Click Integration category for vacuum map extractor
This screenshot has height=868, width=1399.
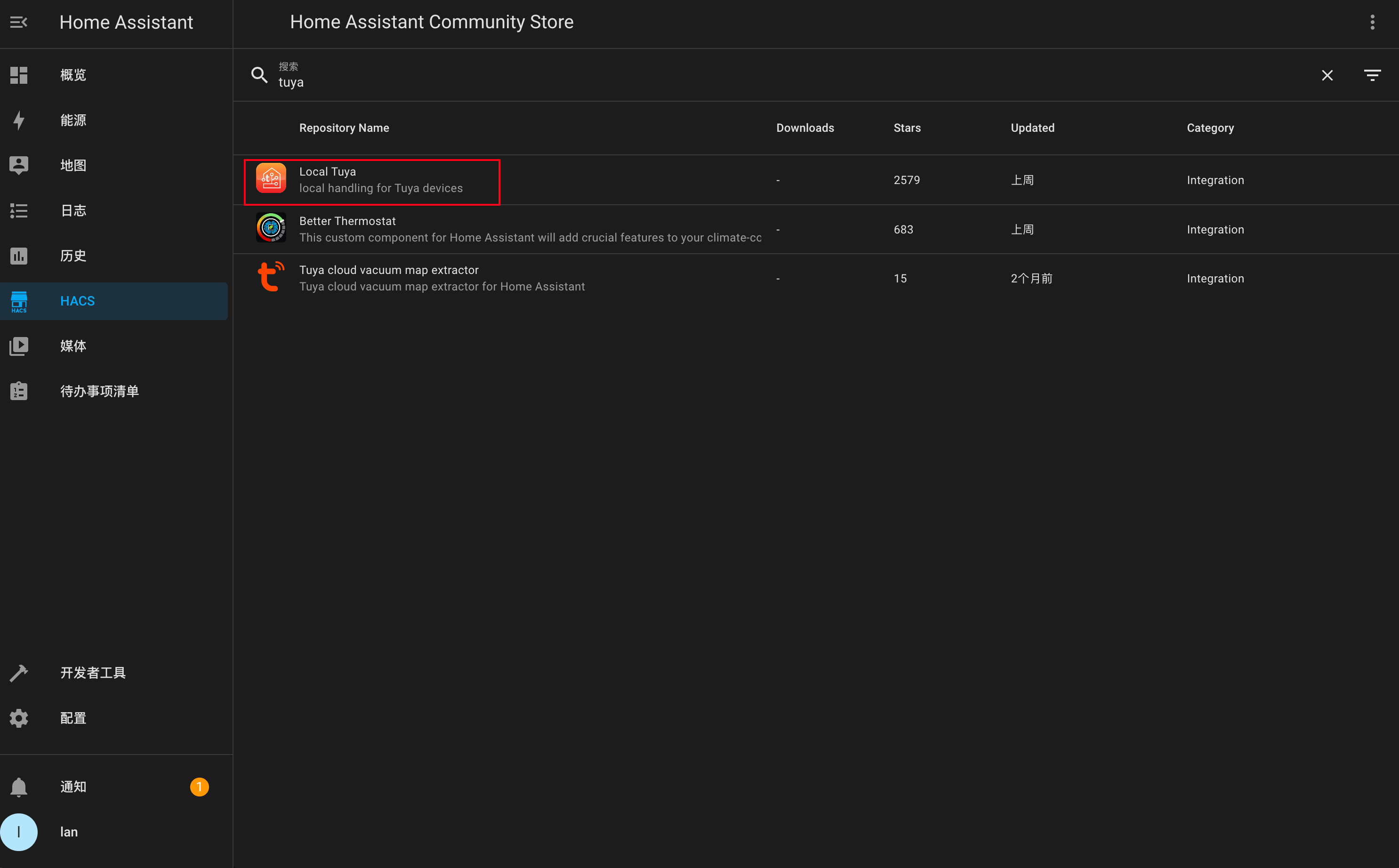(x=1215, y=278)
